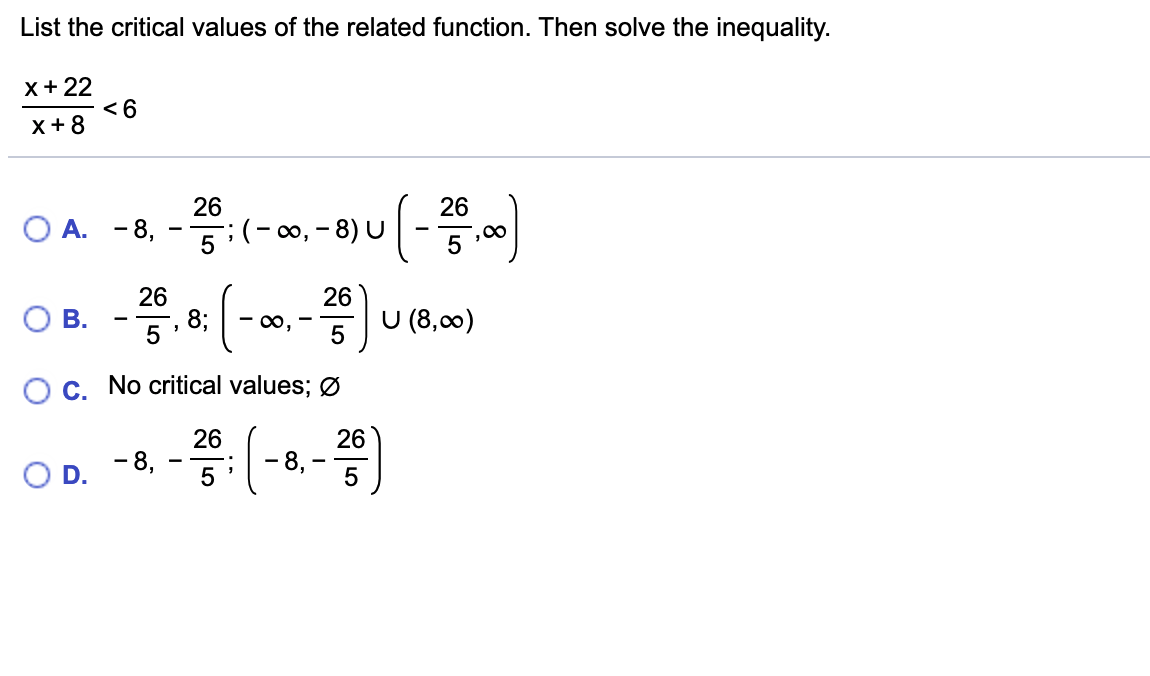1150x676 pixels.
Task: Click the inequality expression x+22 over x+8
Action: pos(56,104)
